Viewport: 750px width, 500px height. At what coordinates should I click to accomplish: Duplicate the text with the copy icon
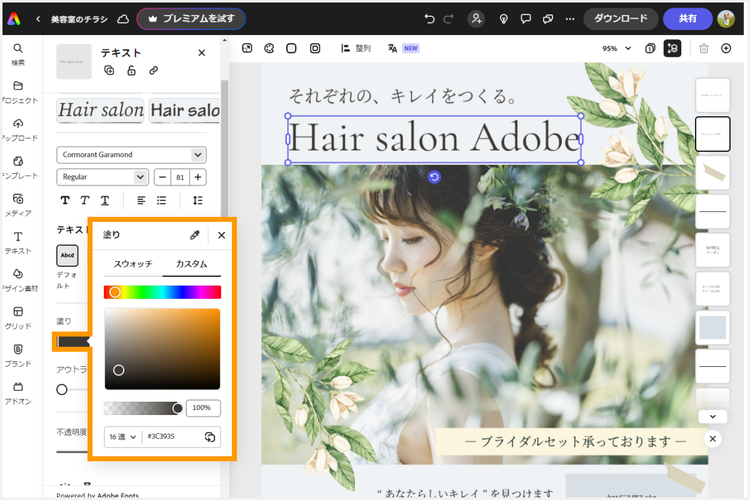click(109, 70)
